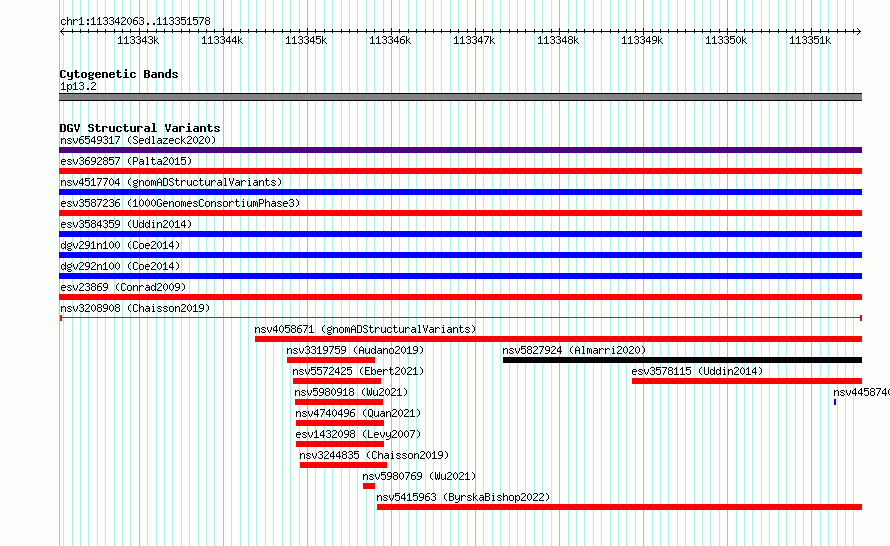Click the 113344k ruler label
Screen dimensions: 890x546
(x=222, y=40)
